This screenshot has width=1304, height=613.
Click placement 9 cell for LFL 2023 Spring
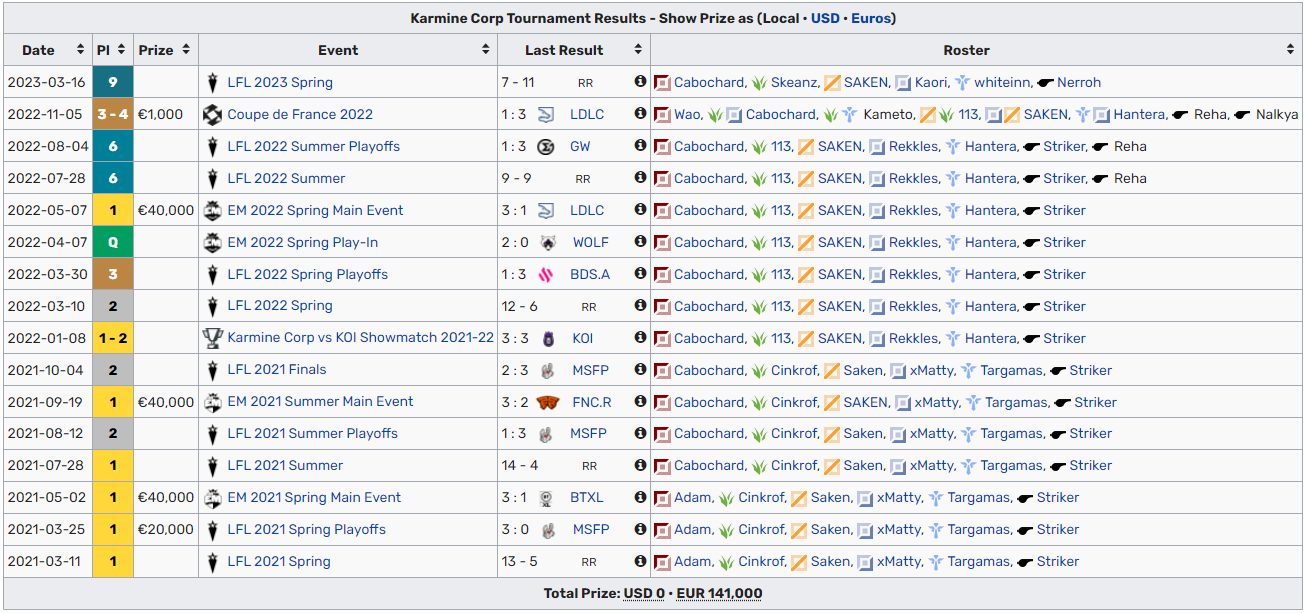coord(113,82)
